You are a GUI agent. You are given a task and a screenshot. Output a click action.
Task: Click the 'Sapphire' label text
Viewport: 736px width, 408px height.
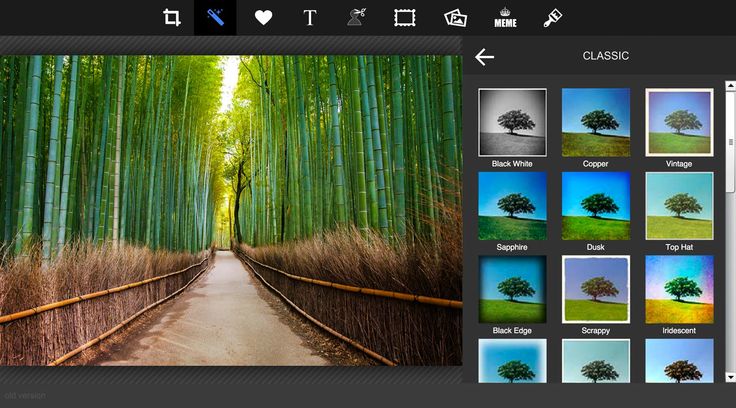pyautogui.click(x=512, y=247)
